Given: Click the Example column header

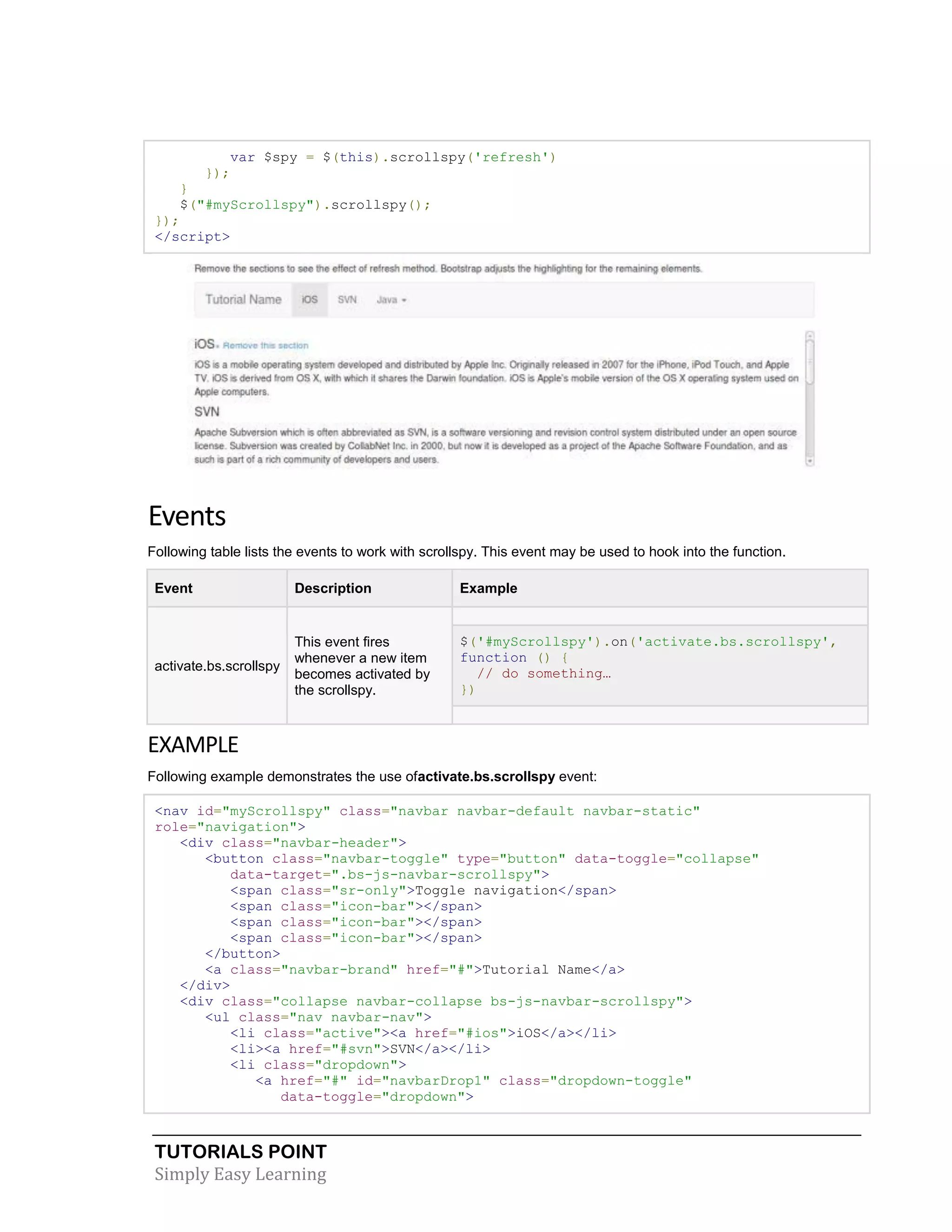Looking at the screenshot, I should pos(488,589).
